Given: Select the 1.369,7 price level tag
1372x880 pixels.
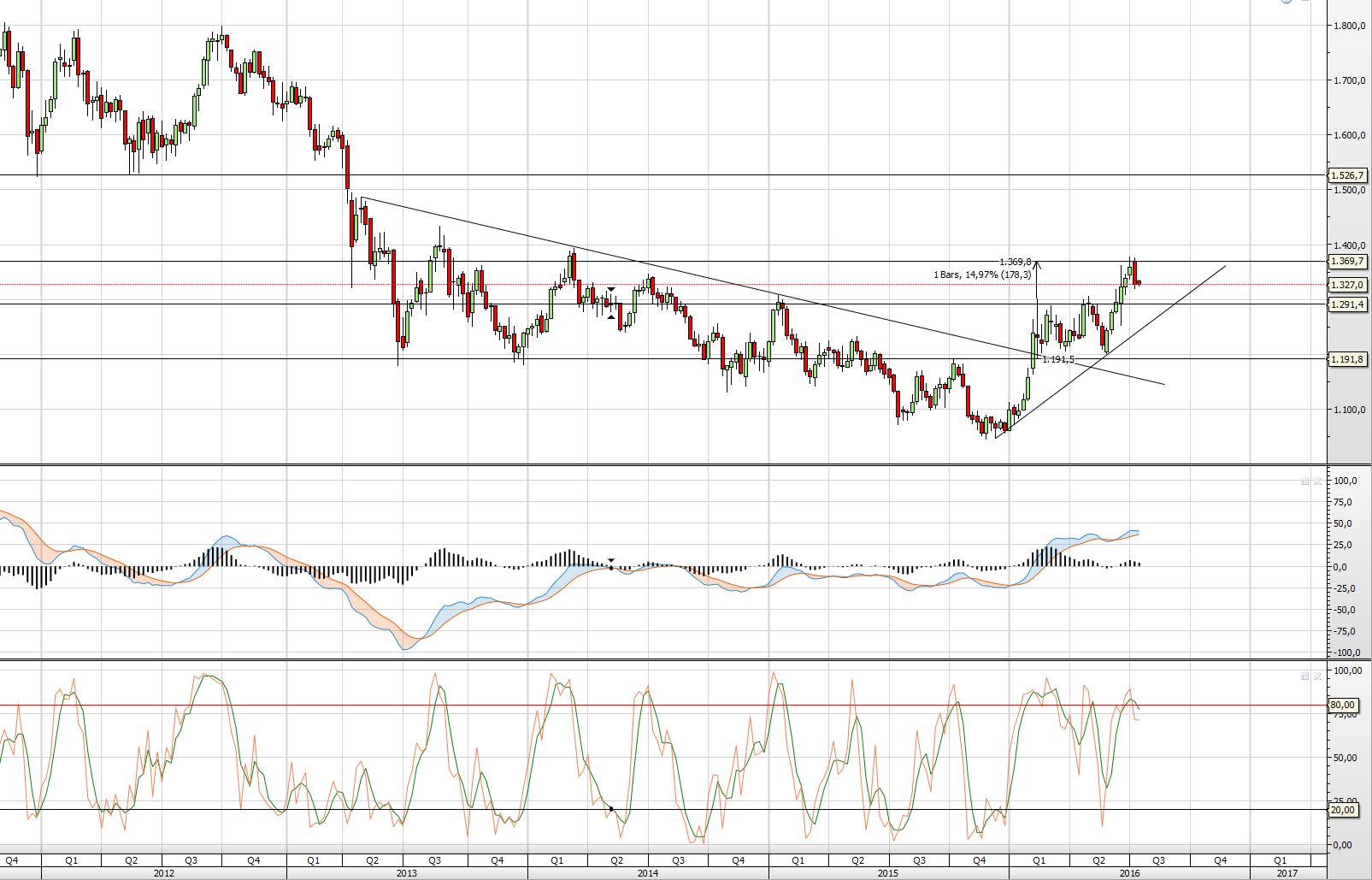Looking at the screenshot, I should [1348, 261].
